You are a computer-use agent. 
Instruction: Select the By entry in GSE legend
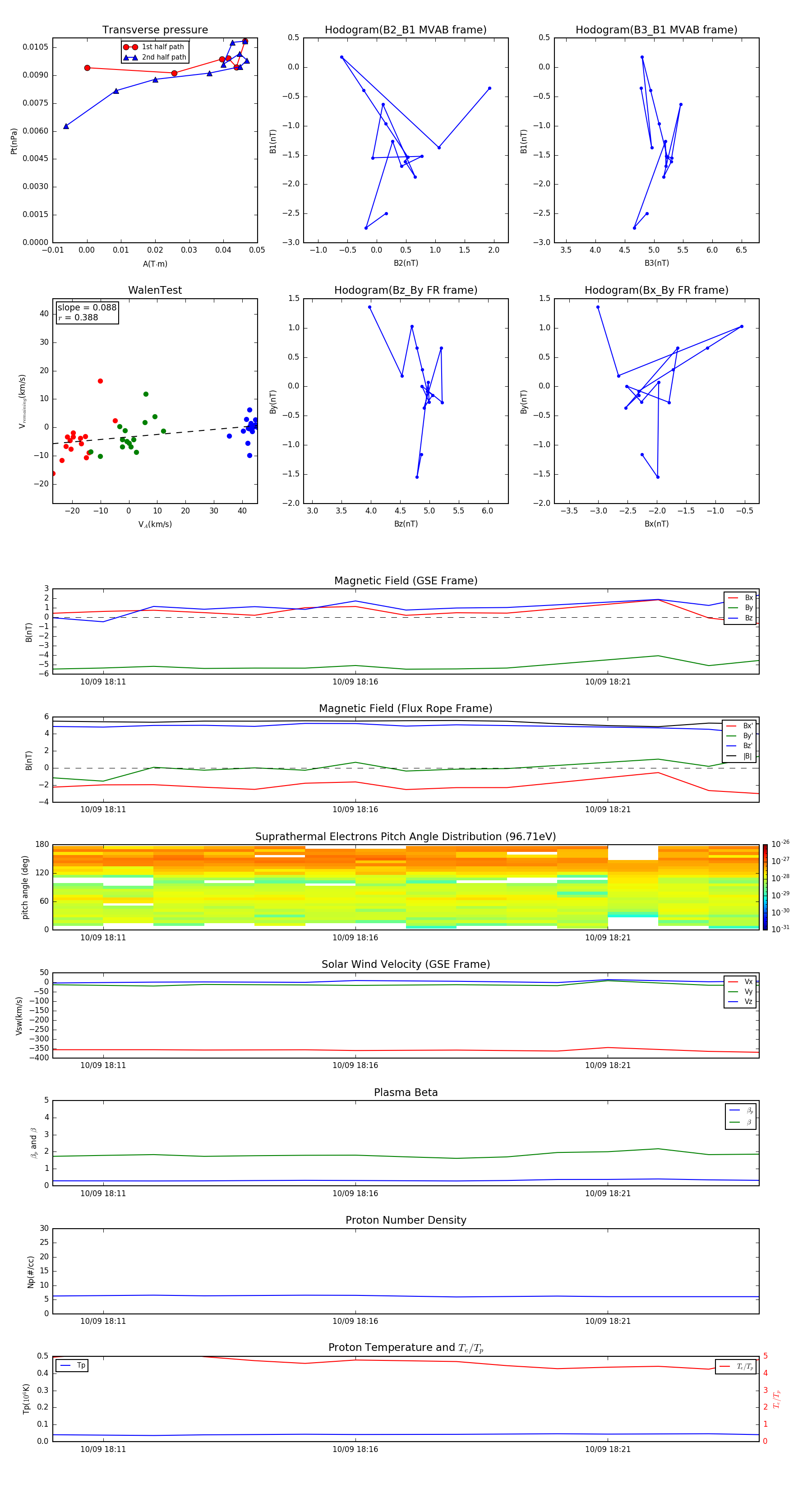coord(740,608)
